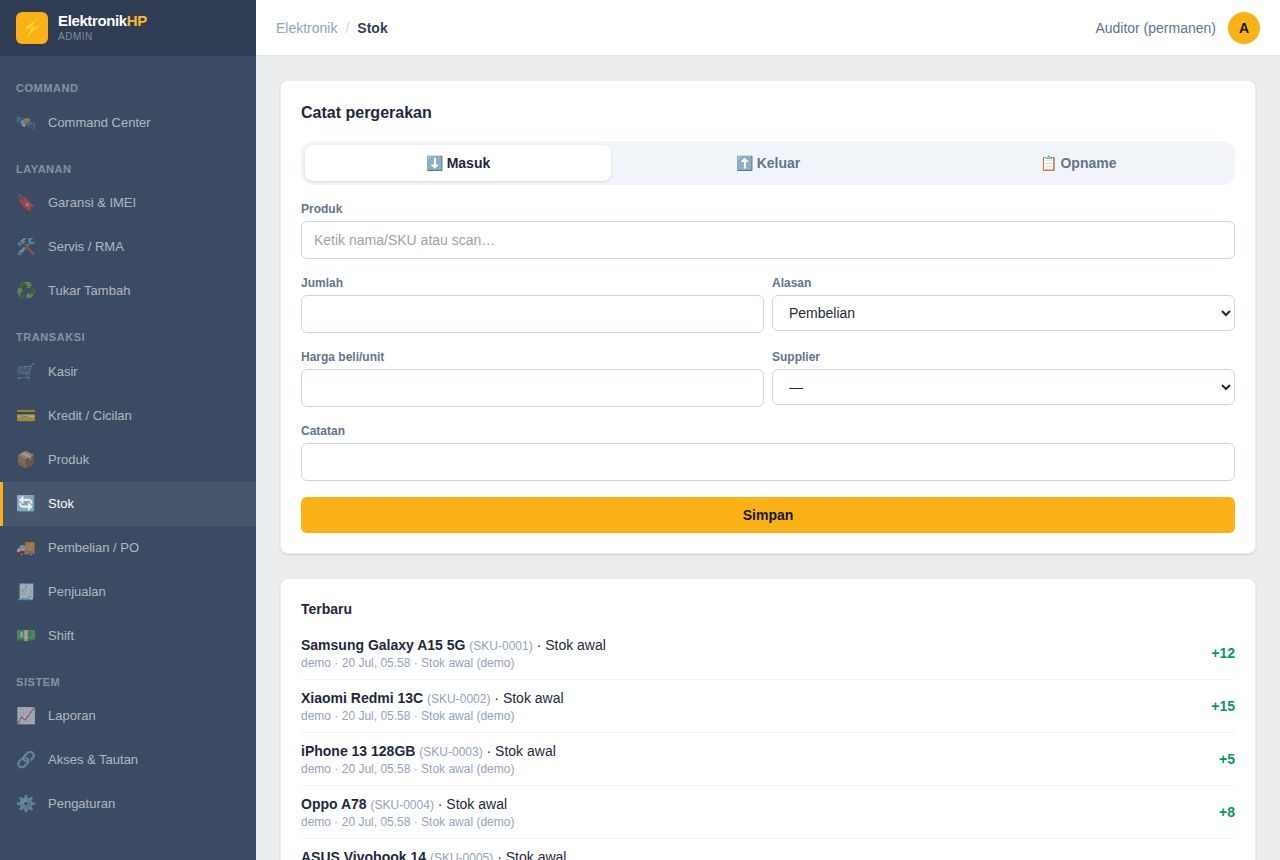The width and height of the screenshot is (1280, 860).
Task: Click the +5 quantity value
Action: [x=1227, y=759]
